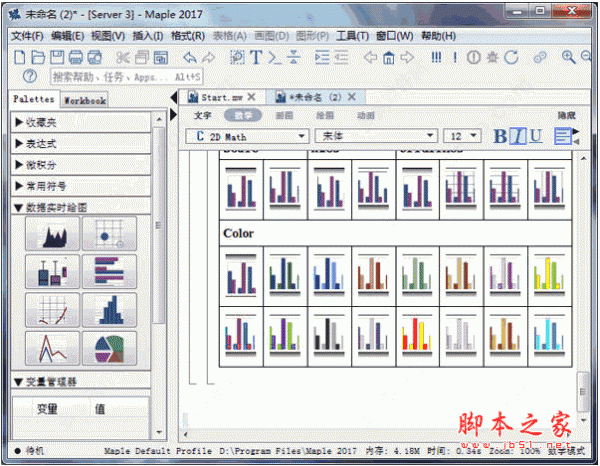Image resolution: width=600 pixels, height=466 pixels.
Task: Zoom in magnifier icon
Action: (x=568, y=57)
